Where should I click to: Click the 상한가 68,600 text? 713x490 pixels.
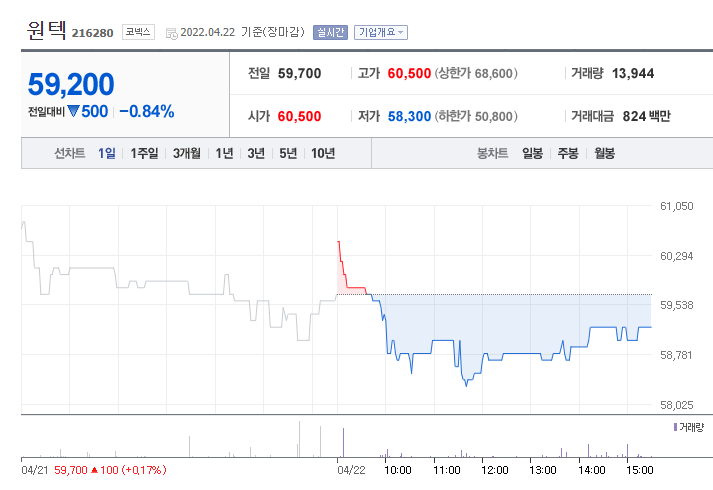pyautogui.click(x=476, y=73)
